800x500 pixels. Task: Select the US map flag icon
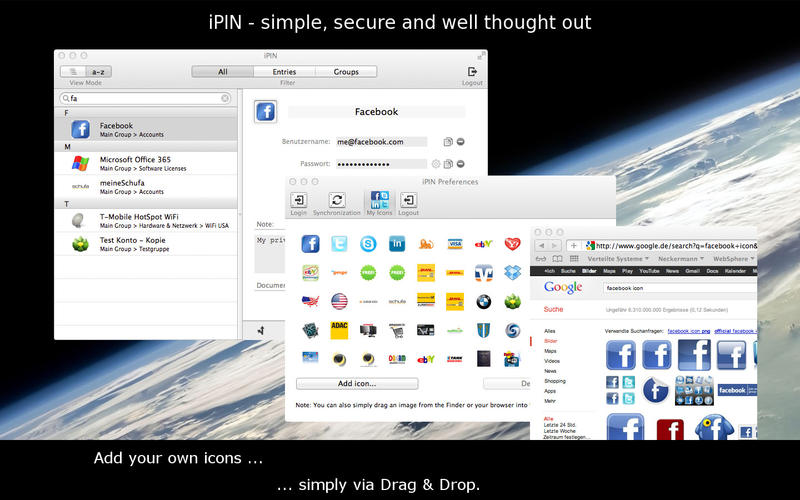[x=310, y=302]
